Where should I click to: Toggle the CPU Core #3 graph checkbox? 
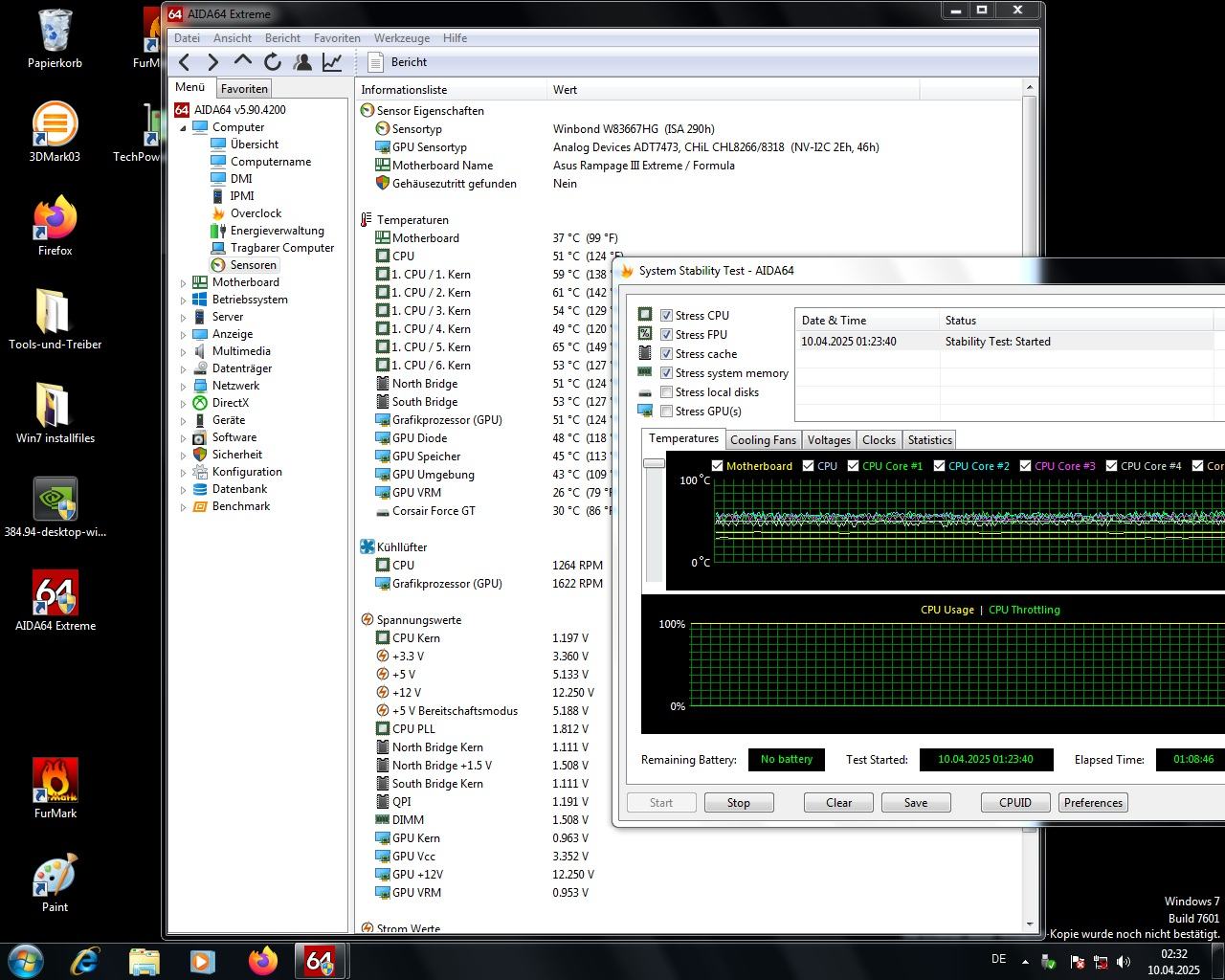(1026, 466)
